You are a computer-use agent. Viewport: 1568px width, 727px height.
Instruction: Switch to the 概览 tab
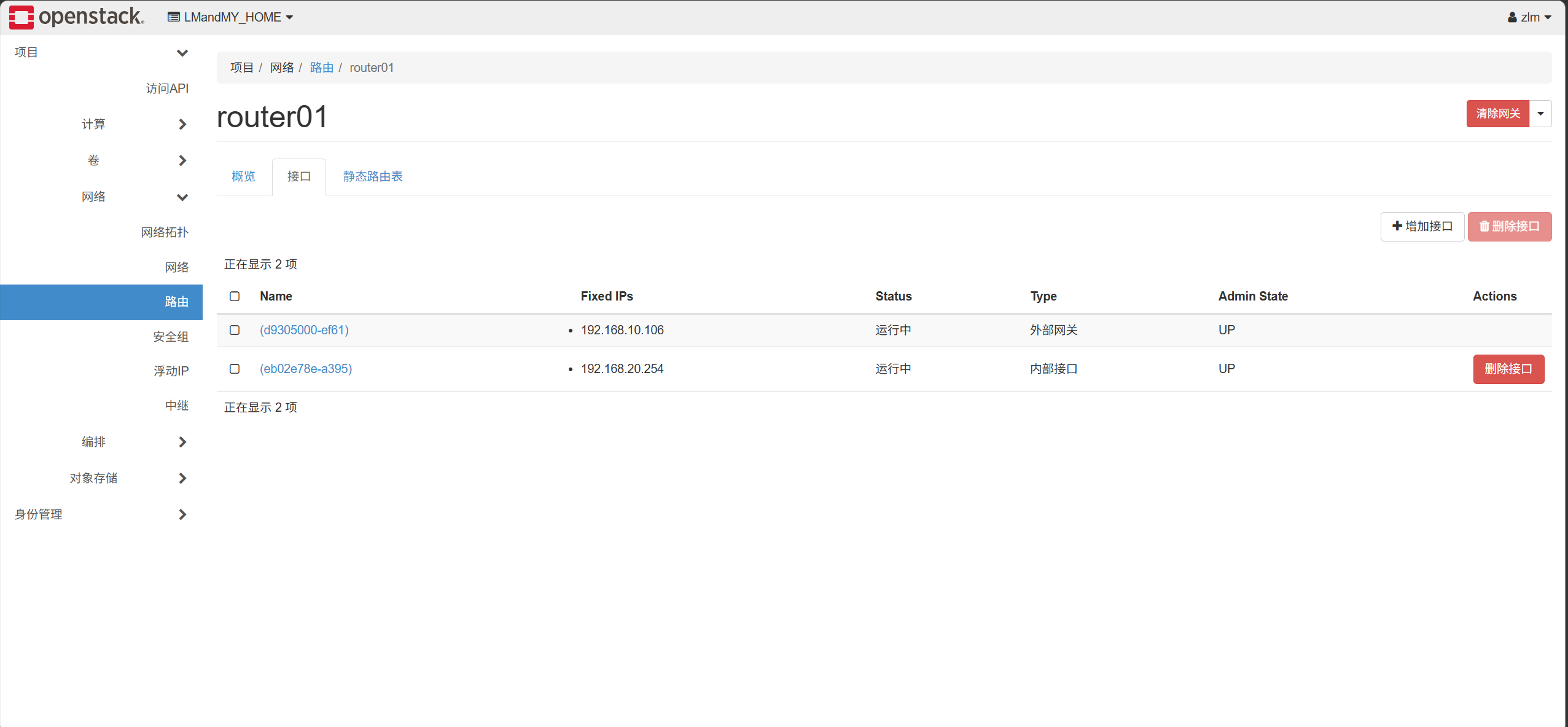[x=243, y=176]
